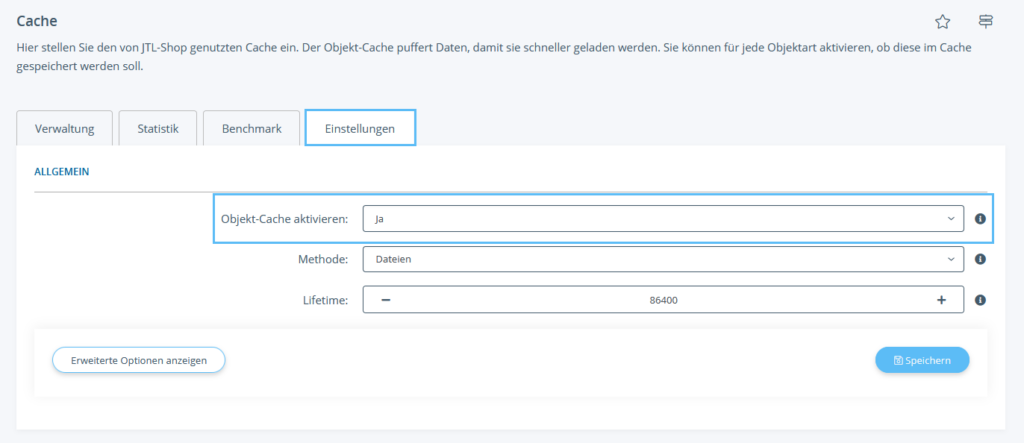Show info for Objekt-Cache aktivieren

click(x=980, y=219)
